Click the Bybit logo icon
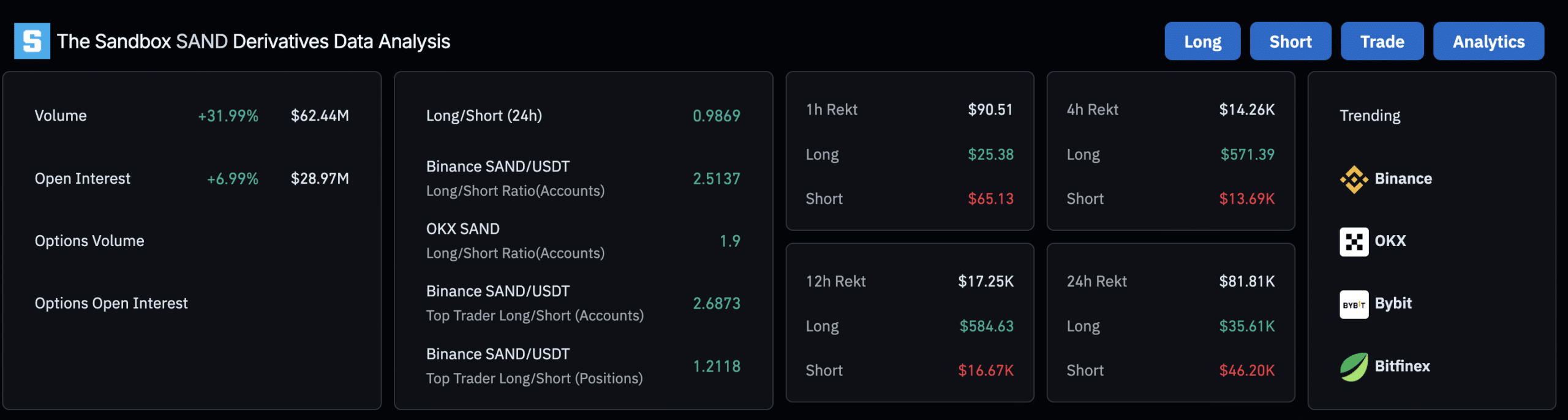 [1354, 304]
